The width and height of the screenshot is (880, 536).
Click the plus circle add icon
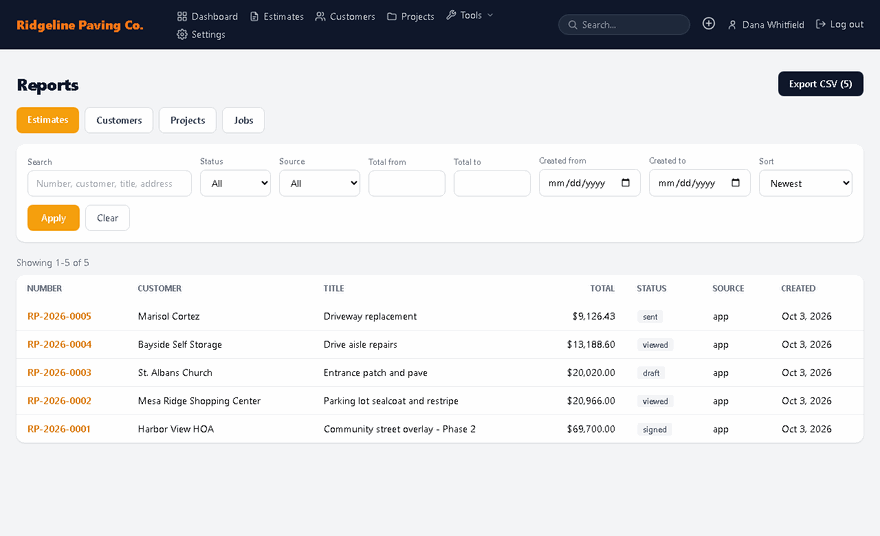point(709,24)
